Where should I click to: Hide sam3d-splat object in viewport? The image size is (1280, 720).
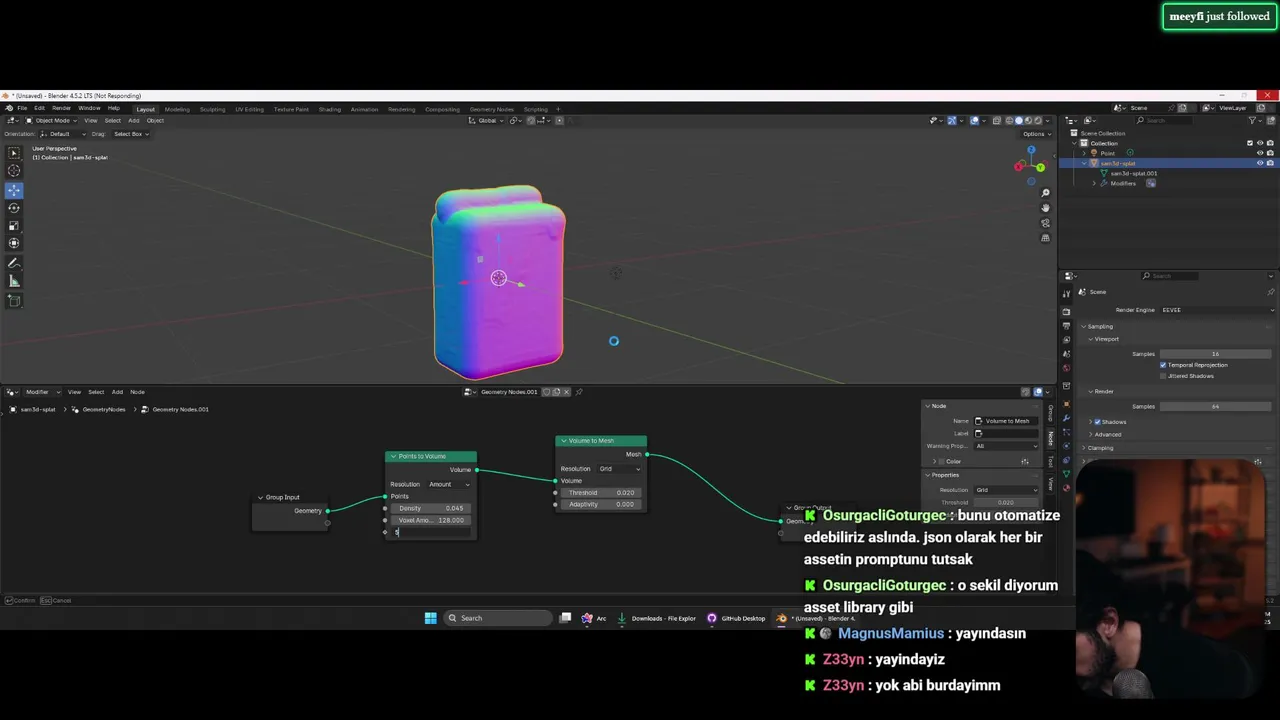point(1259,163)
